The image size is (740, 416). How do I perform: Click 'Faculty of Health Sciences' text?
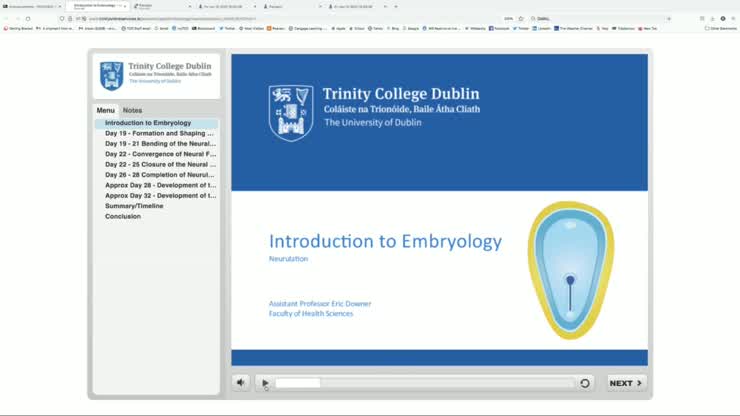[x=311, y=314]
